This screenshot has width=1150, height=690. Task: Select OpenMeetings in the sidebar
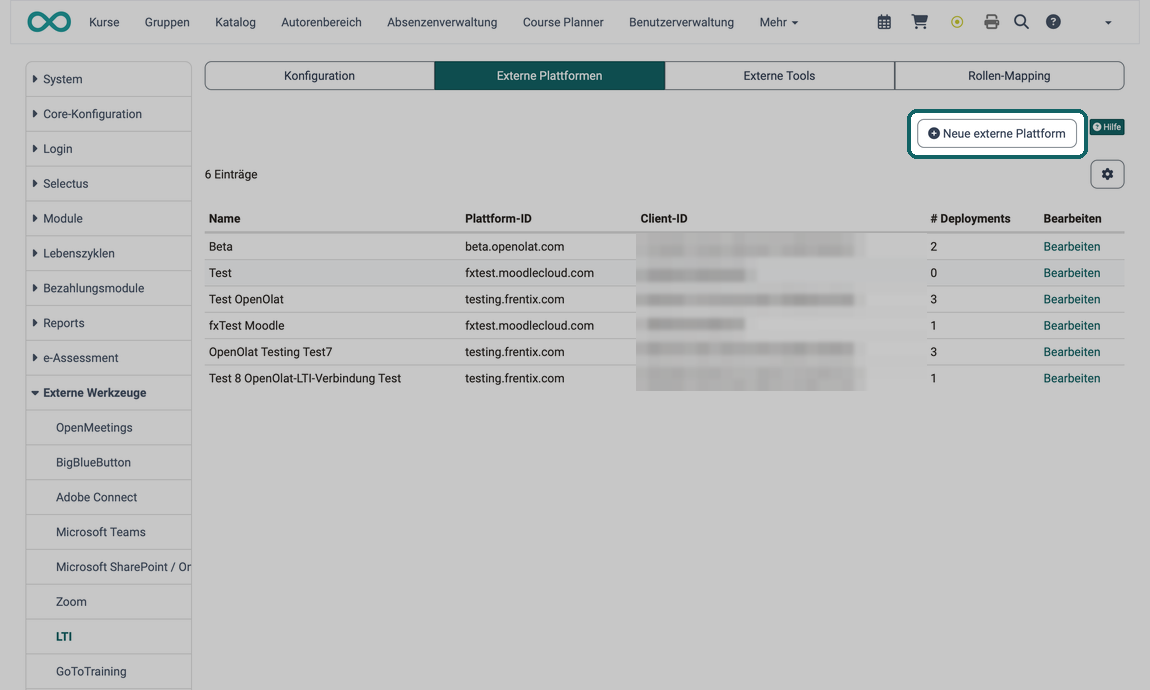(109, 427)
